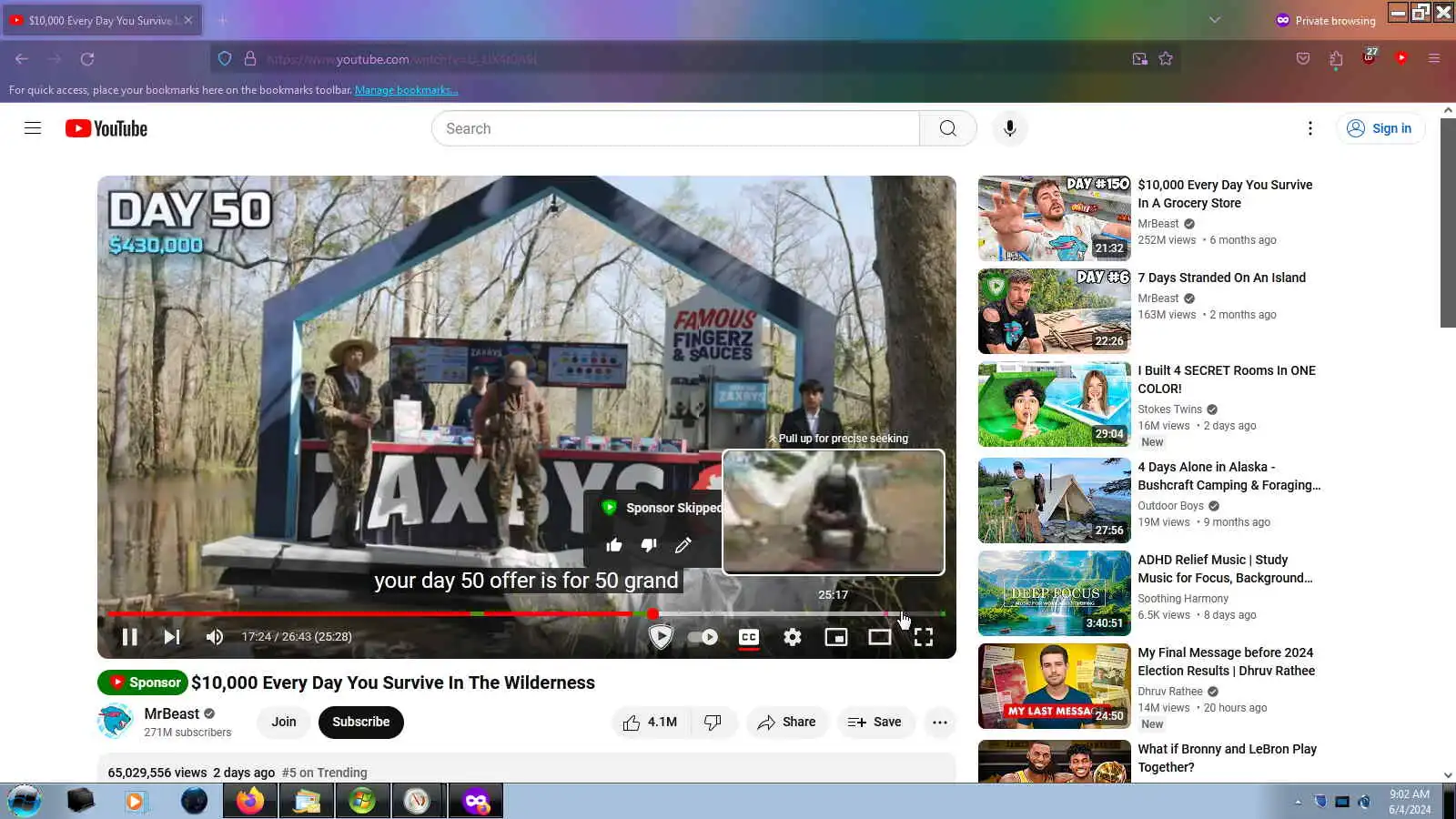Open the tracking protection shield icon

(225, 59)
